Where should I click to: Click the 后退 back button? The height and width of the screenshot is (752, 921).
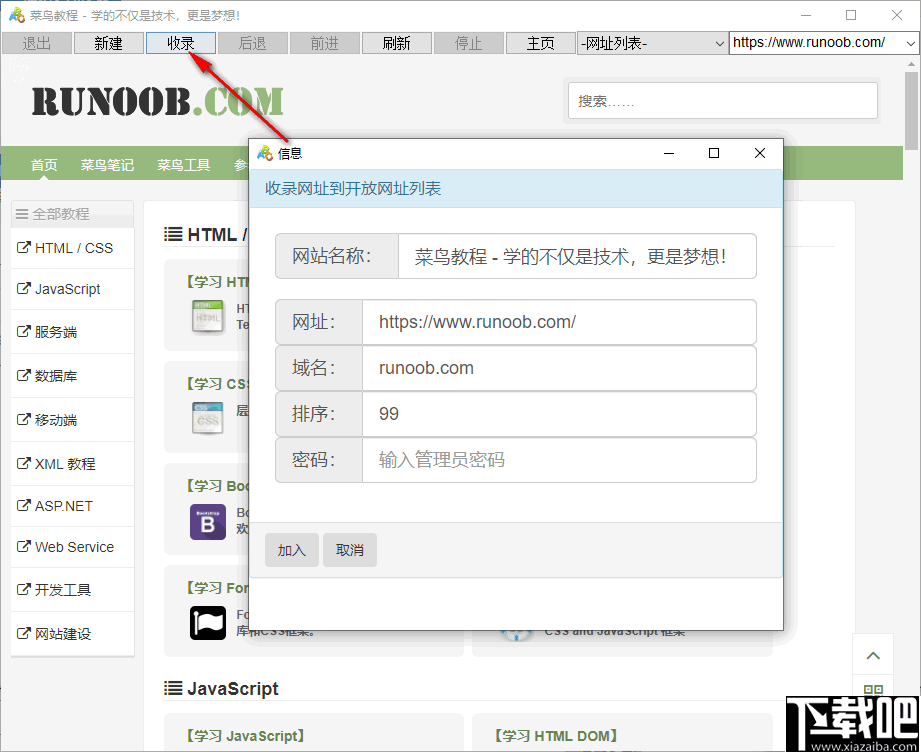click(253, 43)
